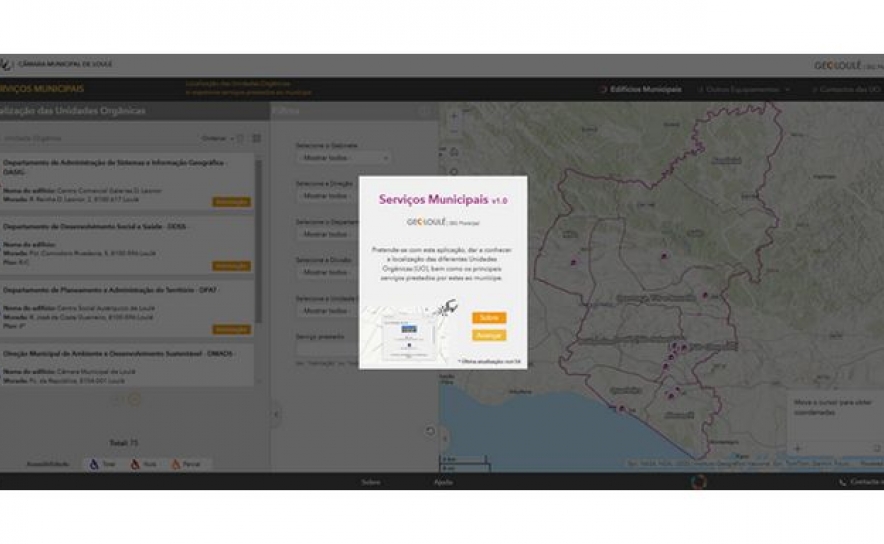Click the plus icon in the coordinates widget
The image size is (884, 544).
(798, 449)
